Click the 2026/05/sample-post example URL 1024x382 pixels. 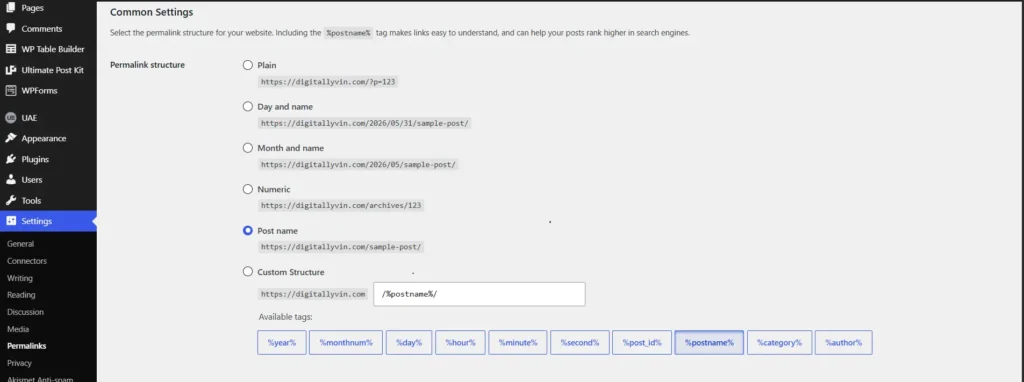tap(359, 165)
